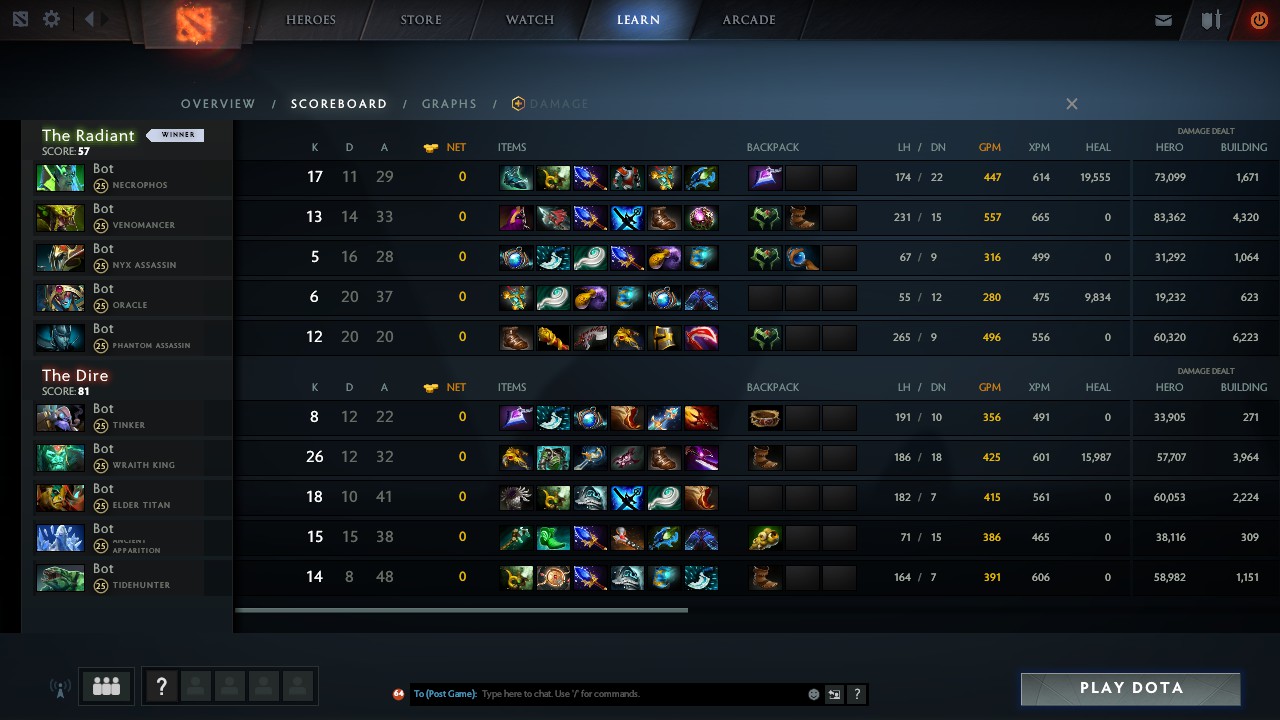Click the scoreboard horizontal scrollbar
The width and height of the screenshot is (1280, 720).
pyautogui.click(x=461, y=610)
